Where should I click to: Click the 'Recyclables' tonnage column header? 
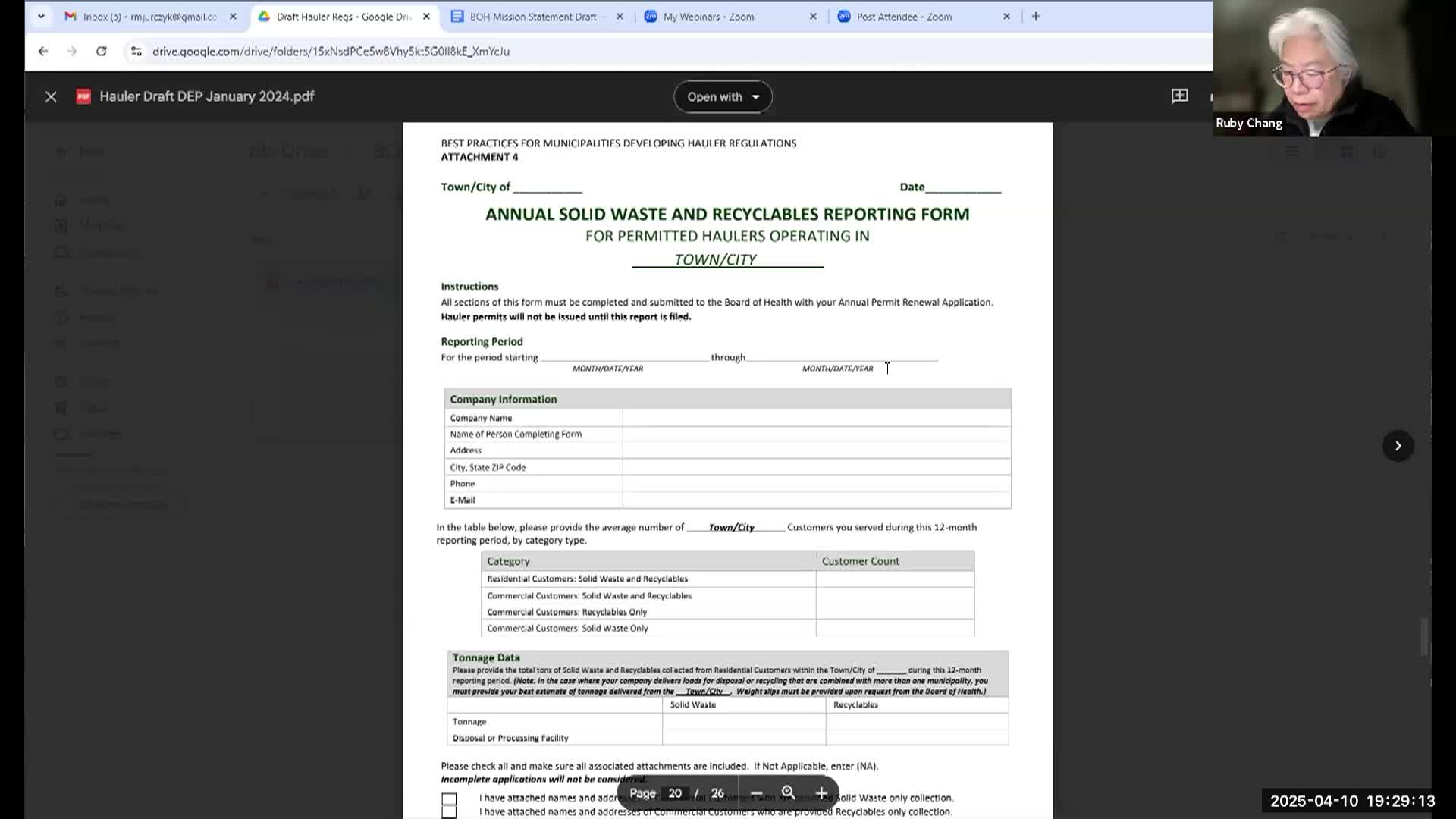[855, 705]
